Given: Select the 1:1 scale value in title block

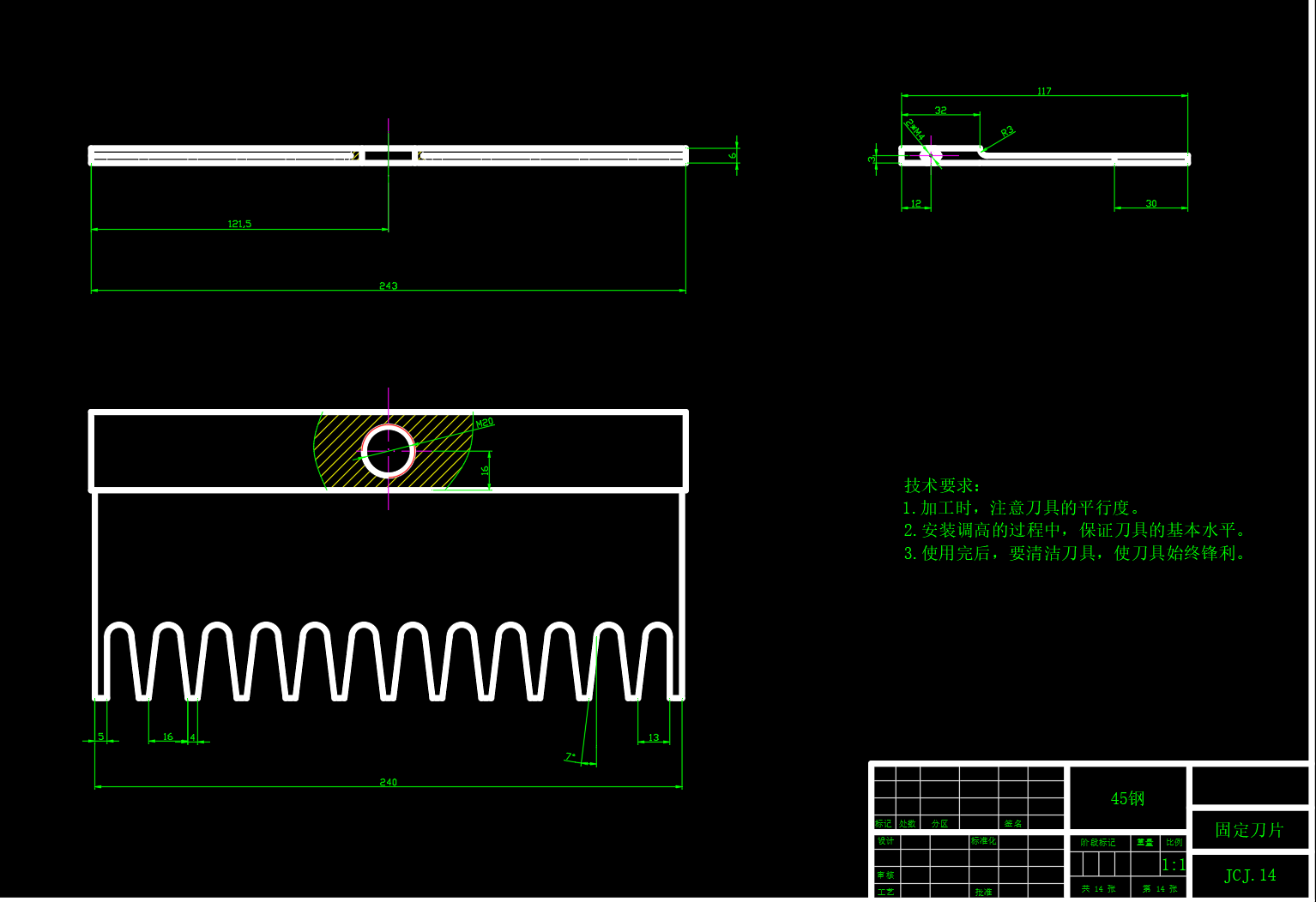Looking at the screenshot, I should click(1173, 865).
